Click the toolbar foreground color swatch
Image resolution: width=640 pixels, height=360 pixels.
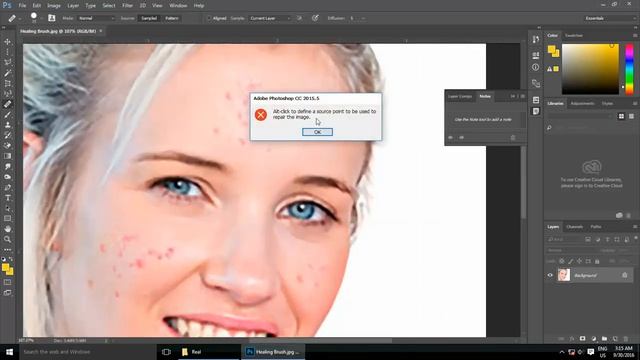[x=6, y=268]
